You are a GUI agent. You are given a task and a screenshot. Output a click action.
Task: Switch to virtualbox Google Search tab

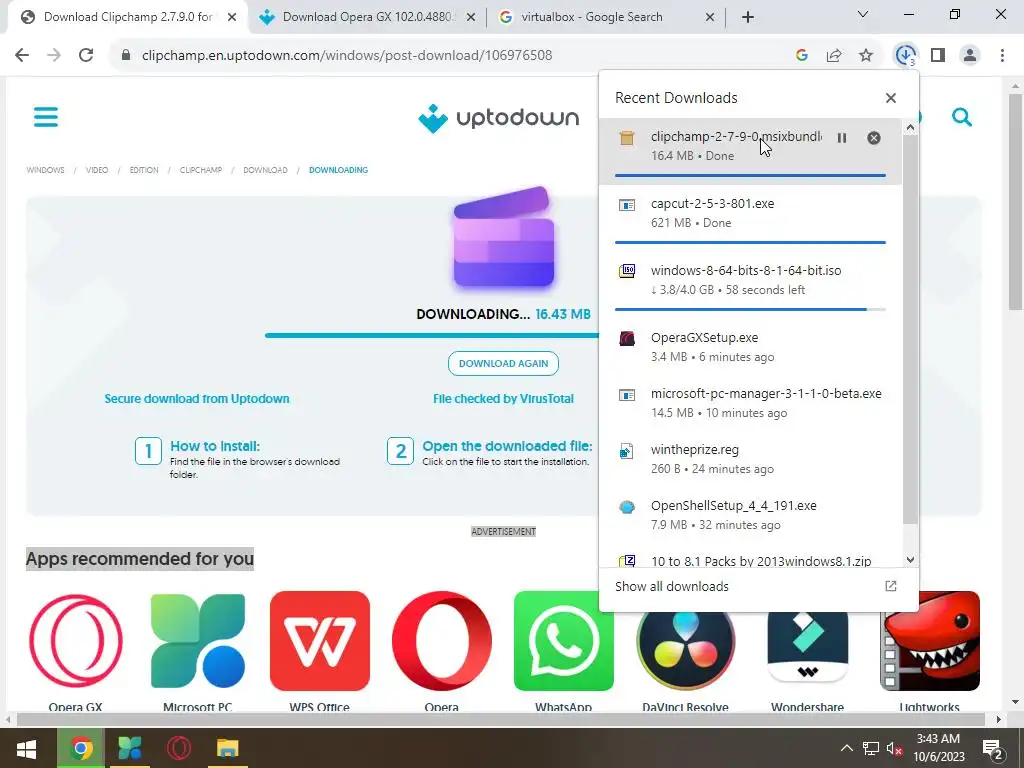pos(591,17)
